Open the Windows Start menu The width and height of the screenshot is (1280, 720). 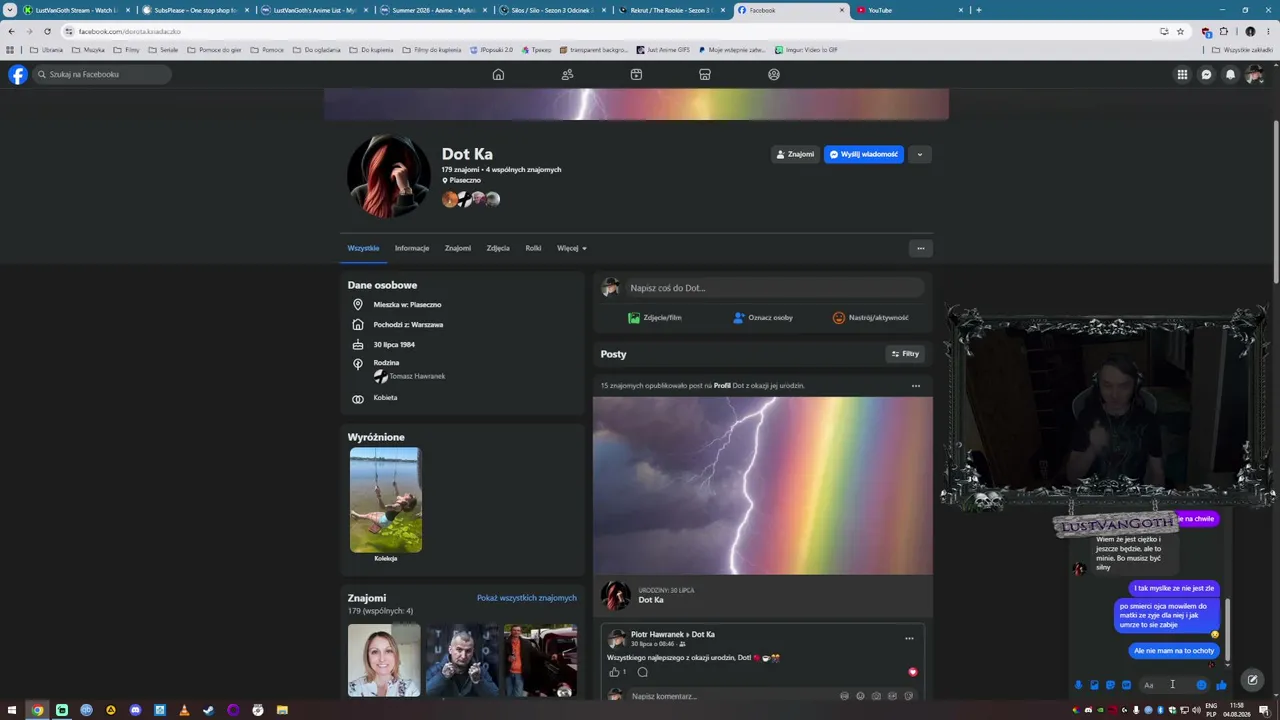pos(13,710)
